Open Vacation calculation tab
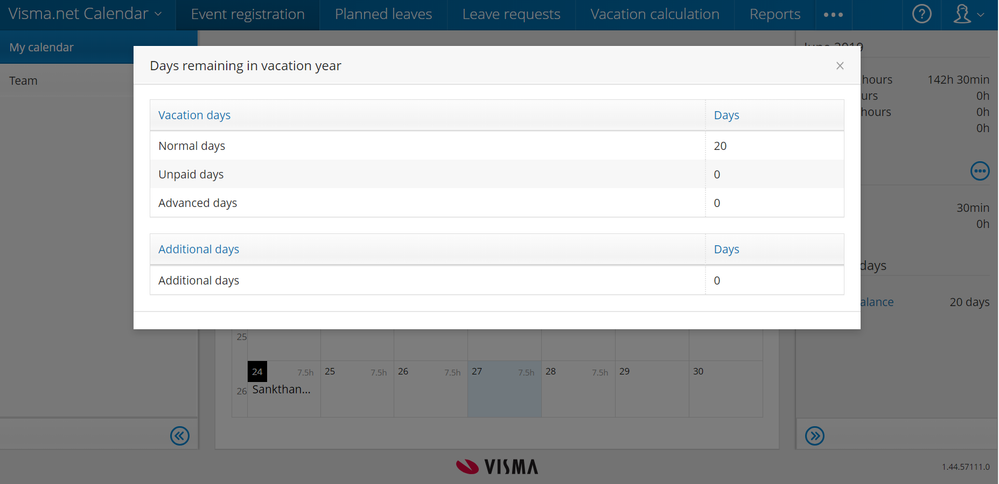The width and height of the screenshot is (999, 484). click(x=655, y=14)
